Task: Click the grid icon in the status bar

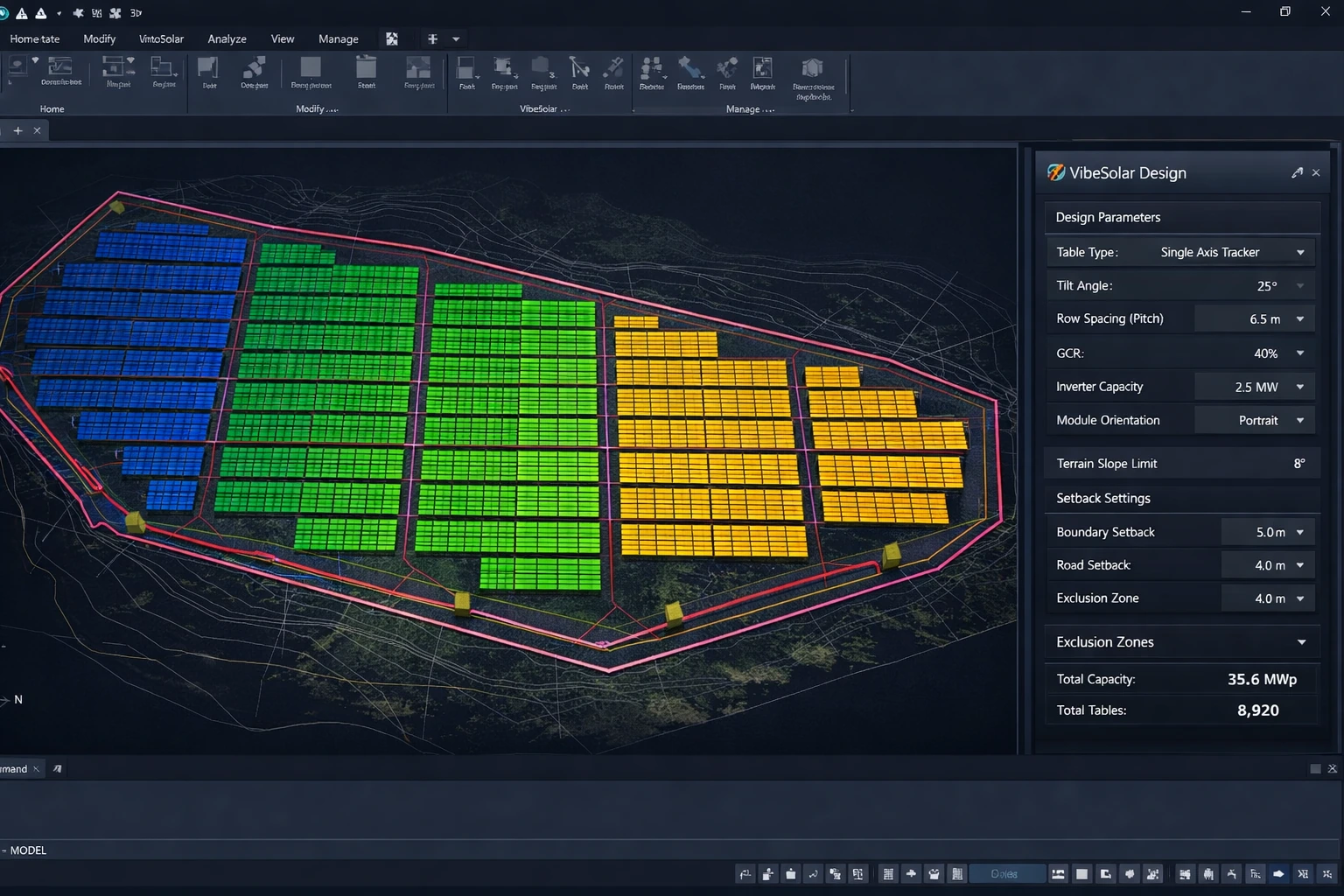Action: (887, 872)
